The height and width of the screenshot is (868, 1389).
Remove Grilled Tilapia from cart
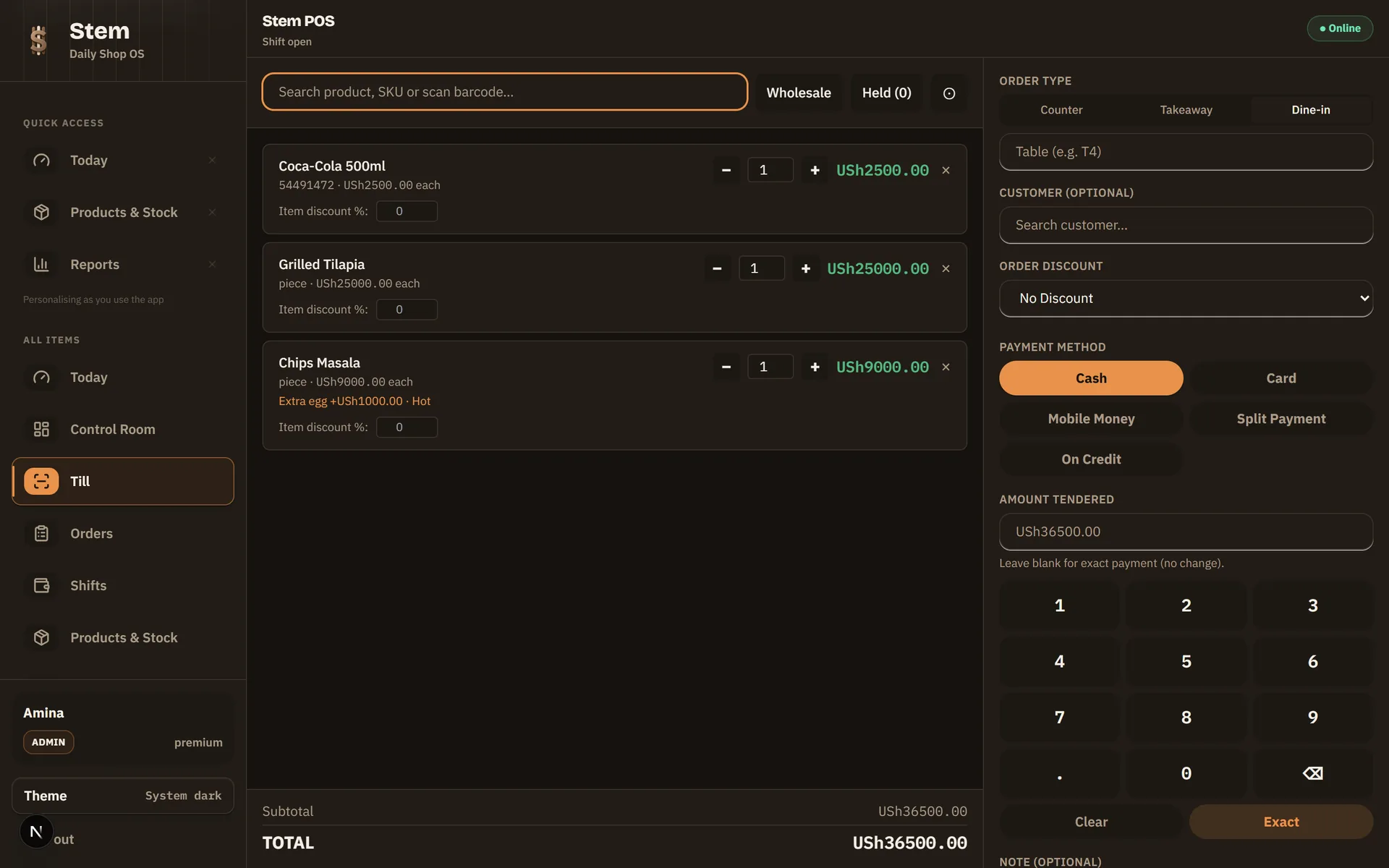coord(946,268)
